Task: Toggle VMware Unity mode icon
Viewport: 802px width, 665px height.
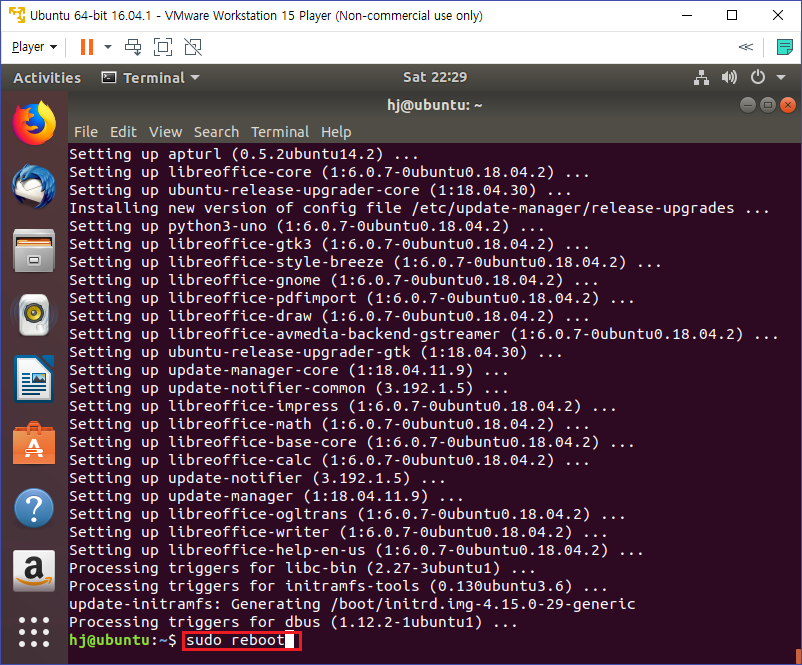Action: [193, 47]
